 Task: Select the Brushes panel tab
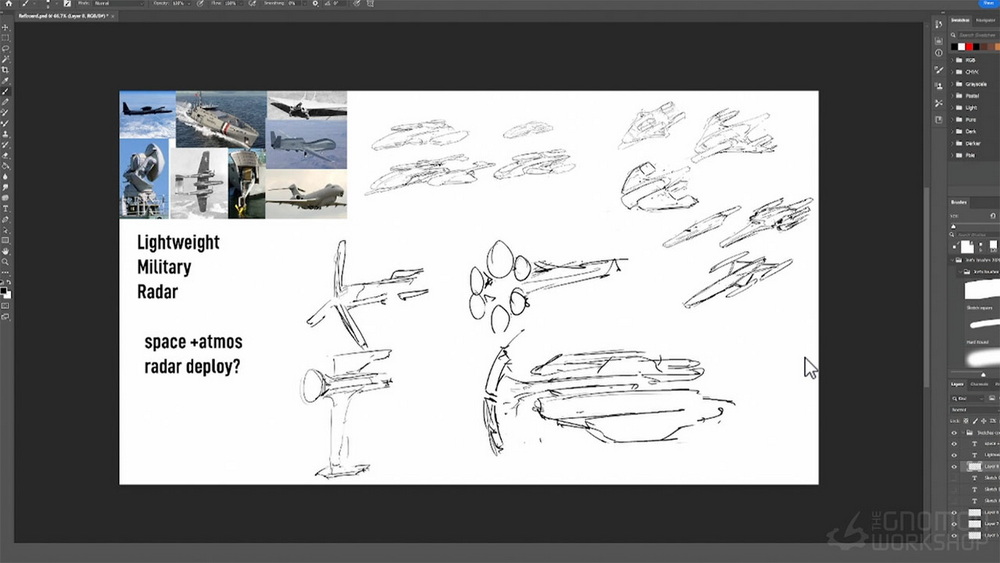pyautogui.click(x=959, y=202)
